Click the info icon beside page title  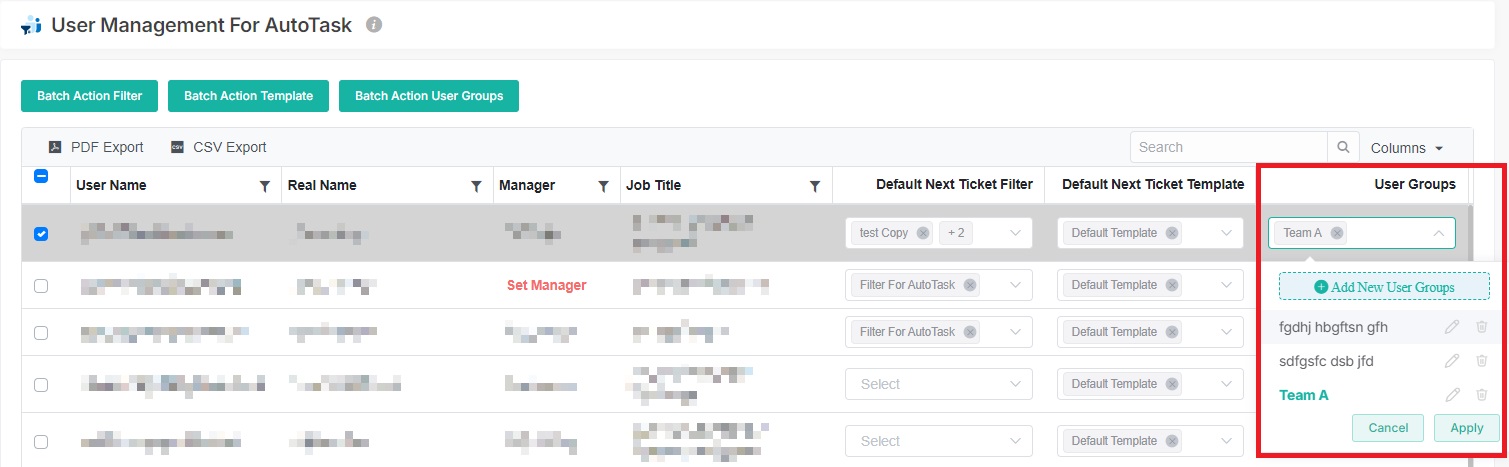click(x=374, y=25)
